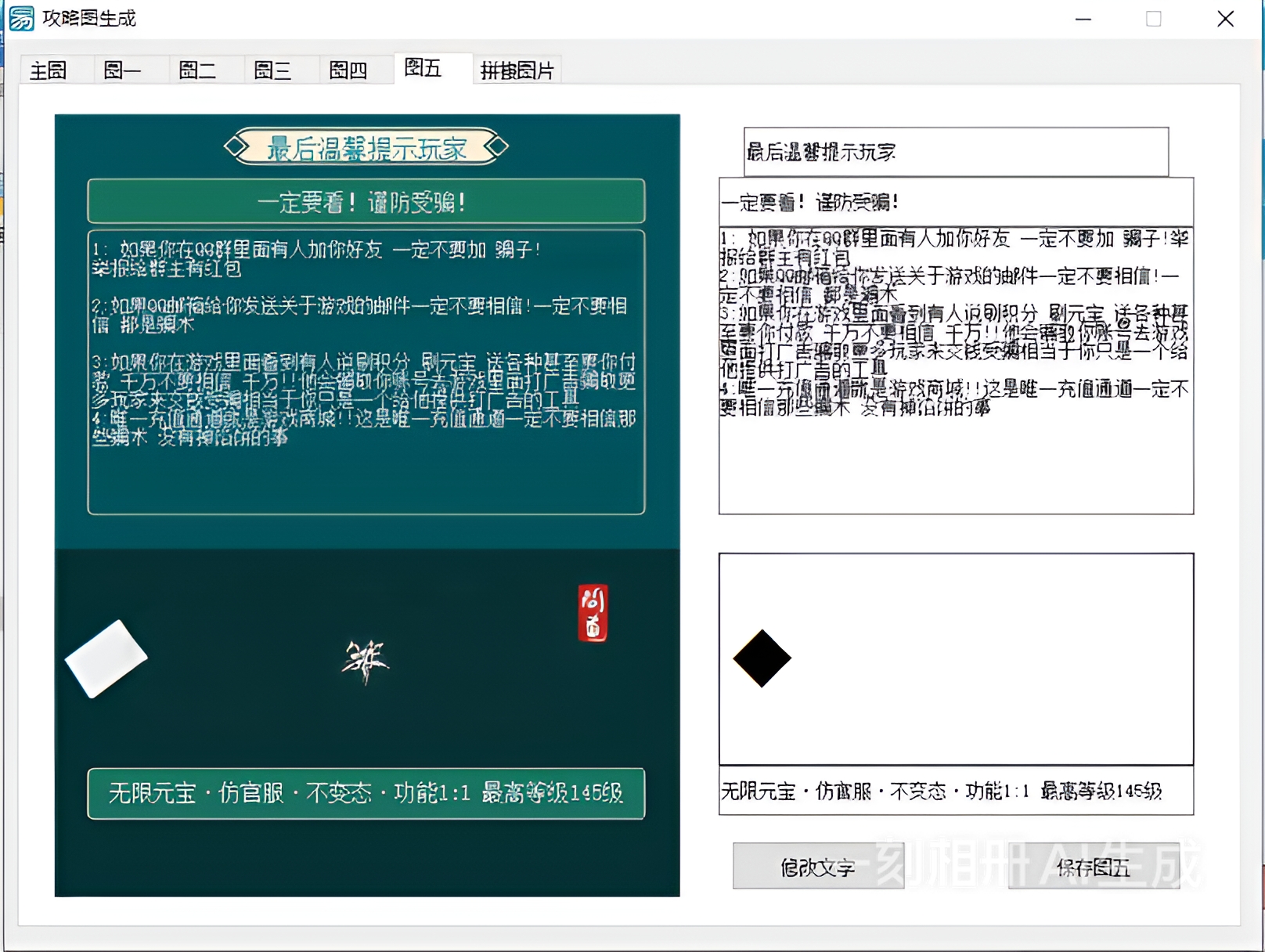Select the 拼接图片 tab
The height and width of the screenshot is (952, 1265).
pyautogui.click(x=517, y=70)
